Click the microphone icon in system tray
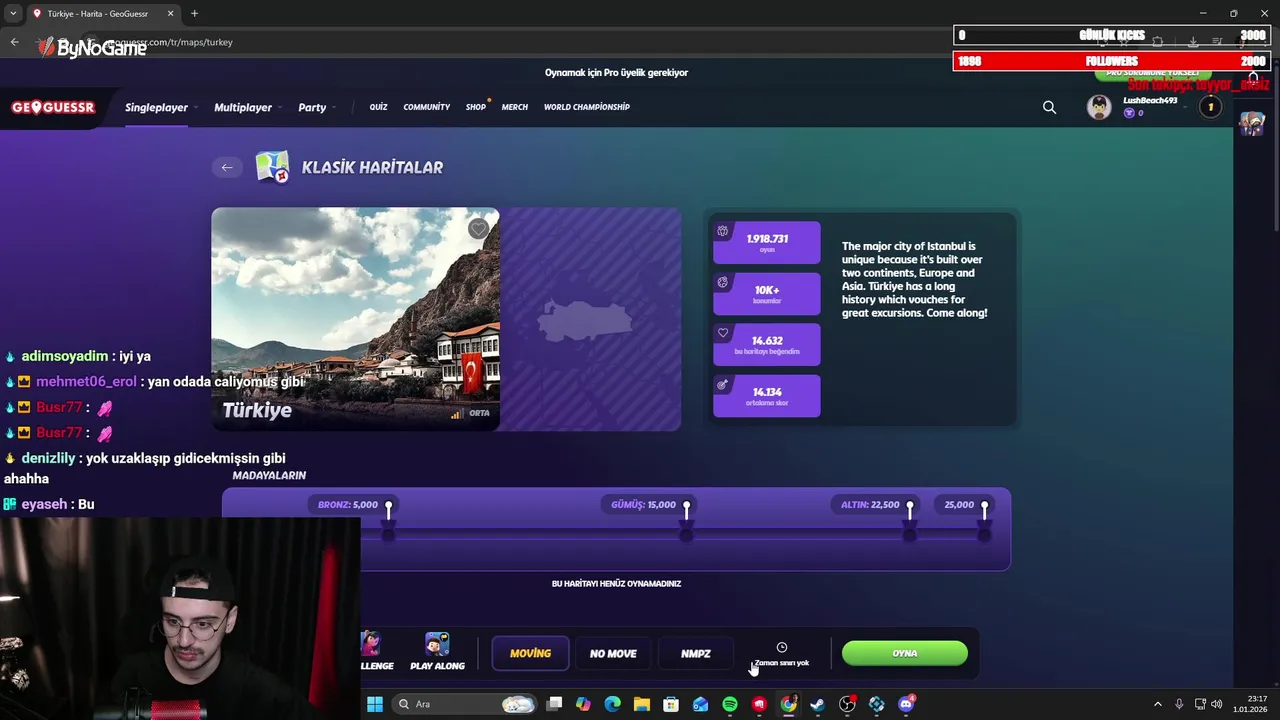1280x720 pixels. point(1179,704)
